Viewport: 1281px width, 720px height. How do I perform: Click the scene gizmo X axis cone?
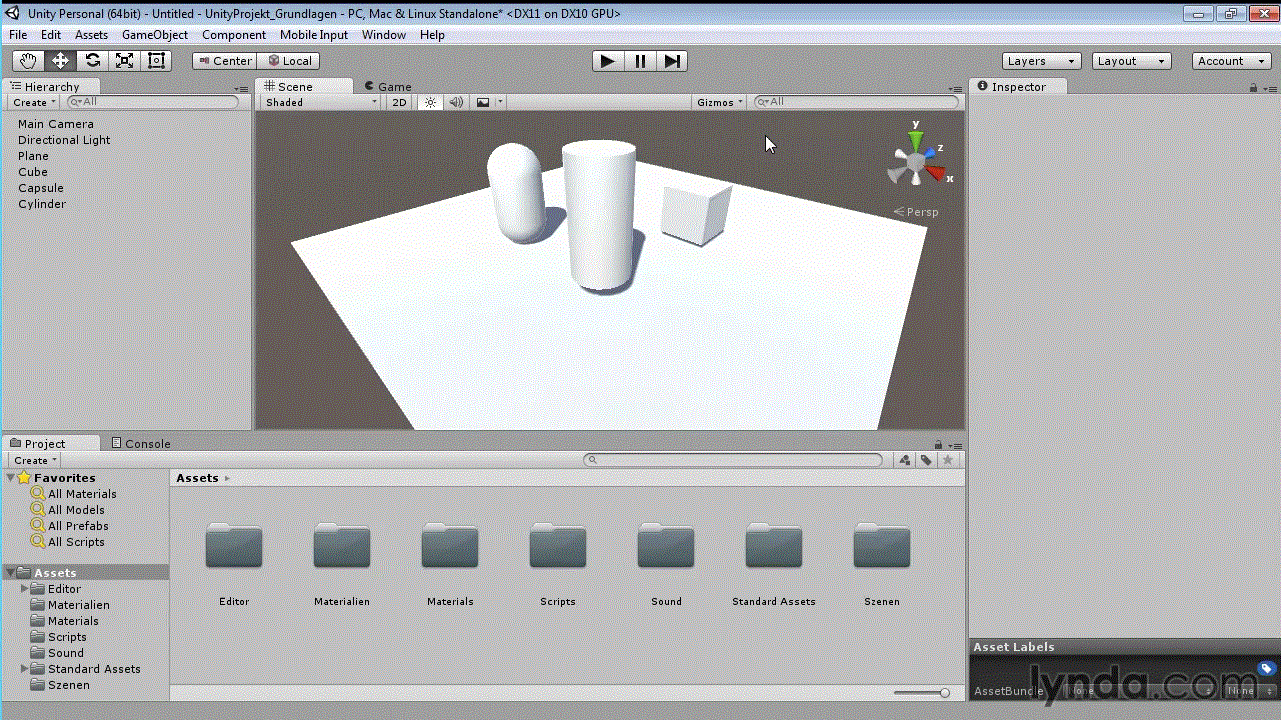point(936,174)
